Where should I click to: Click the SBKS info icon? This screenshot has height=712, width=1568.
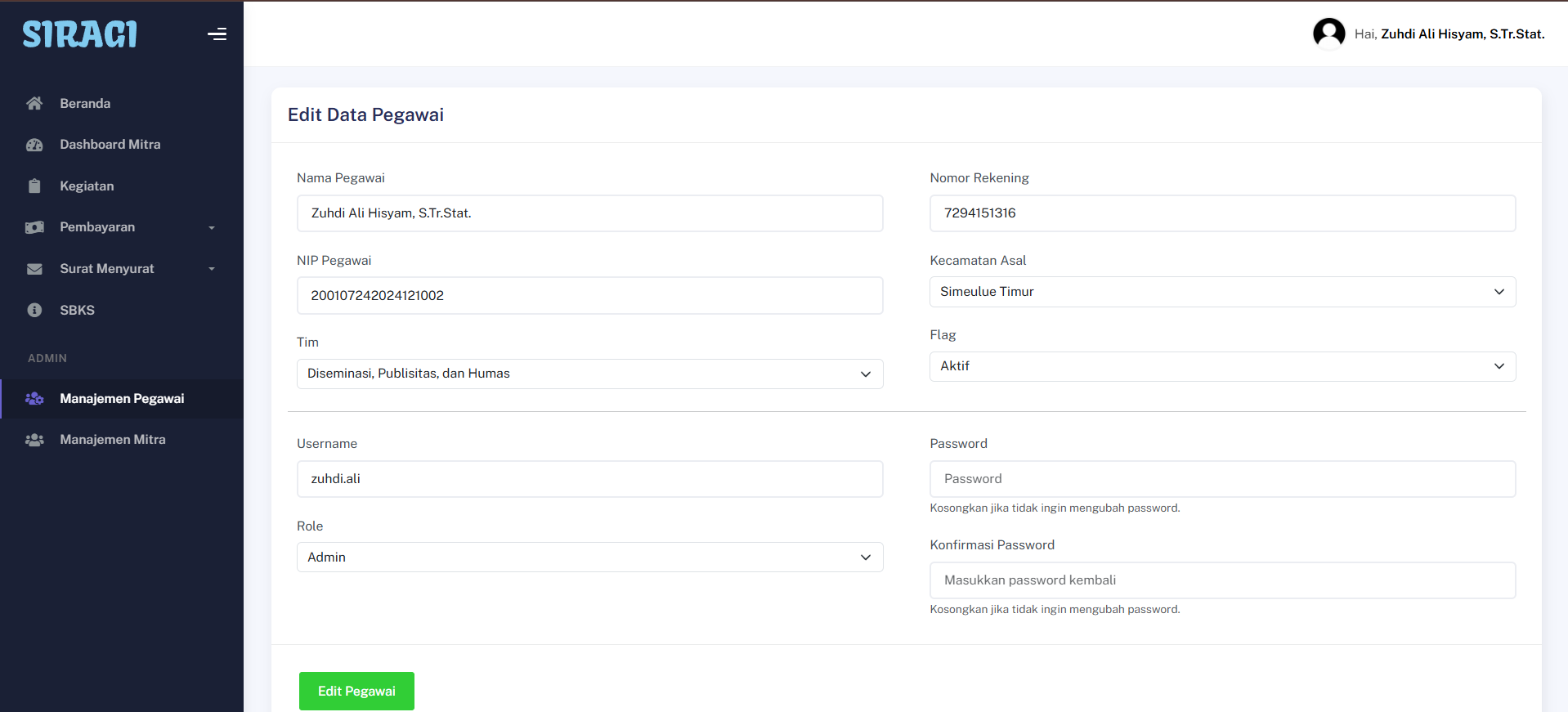tap(34, 311)
